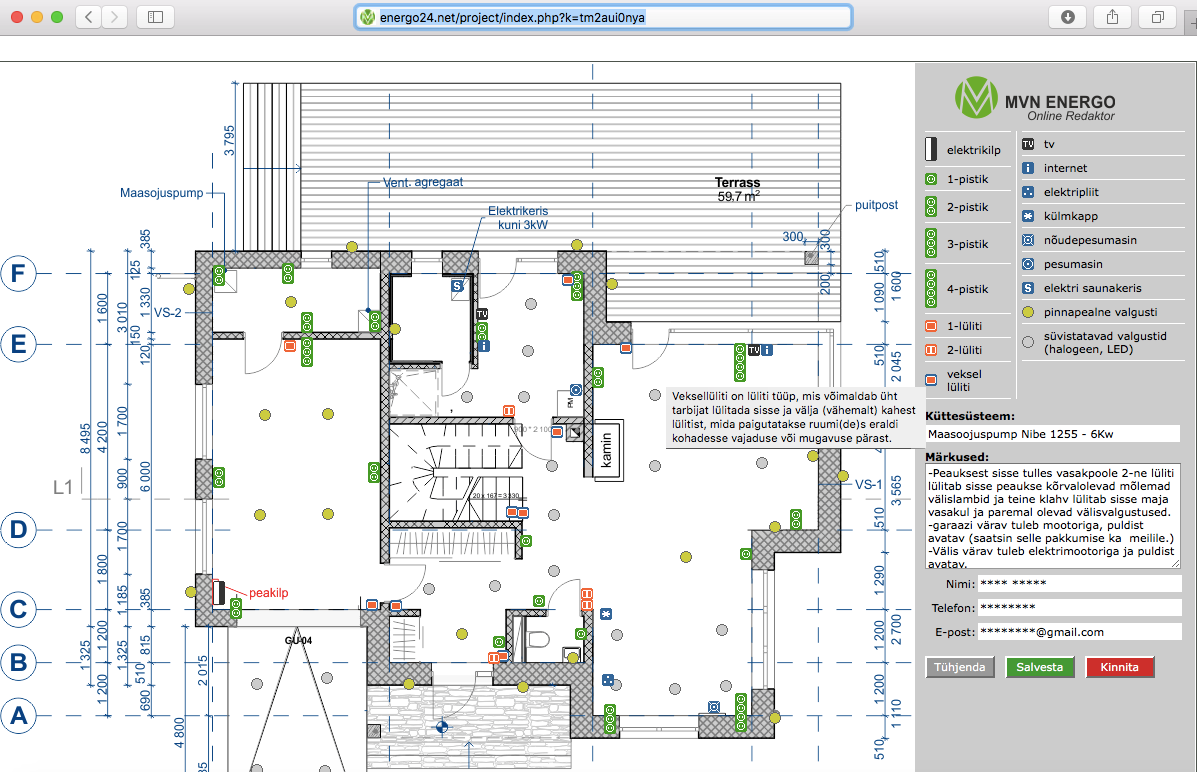The height and width of the screenshot is (772, 1197).
Task: Focus the Küttesüsteem input field
Action: (1052, 434)
